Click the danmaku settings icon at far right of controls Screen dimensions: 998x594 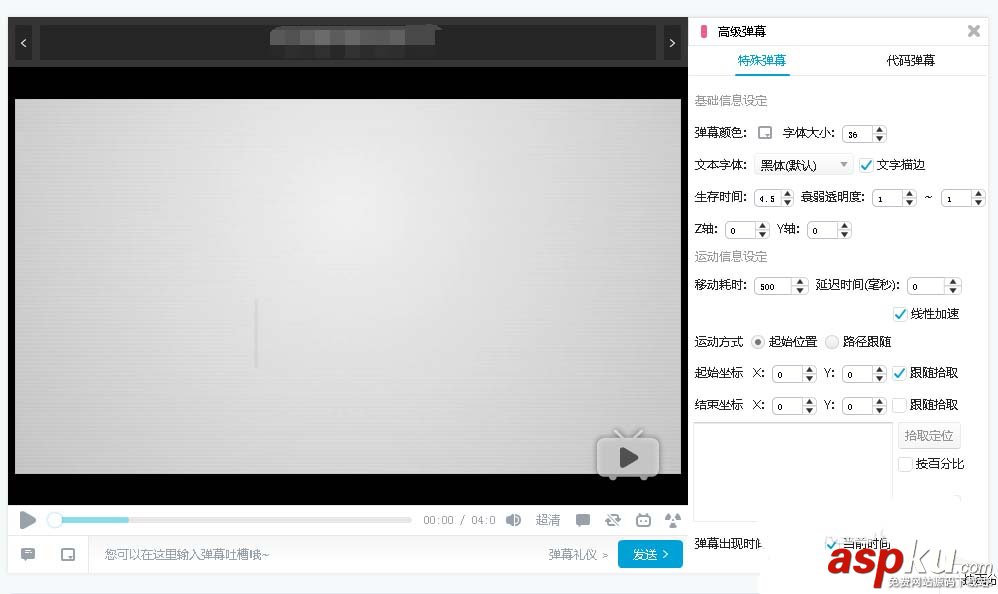coord(672,519)
